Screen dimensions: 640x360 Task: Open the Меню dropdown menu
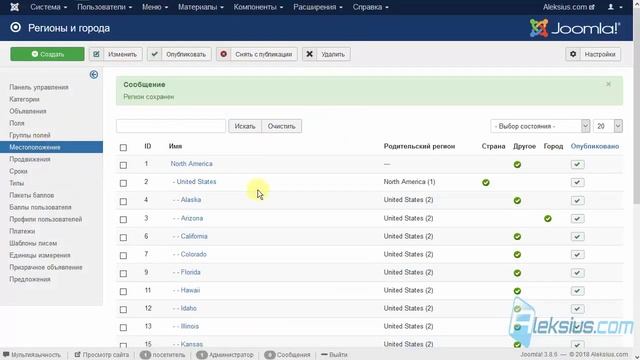pyautogui.click(x=155, y=7)
